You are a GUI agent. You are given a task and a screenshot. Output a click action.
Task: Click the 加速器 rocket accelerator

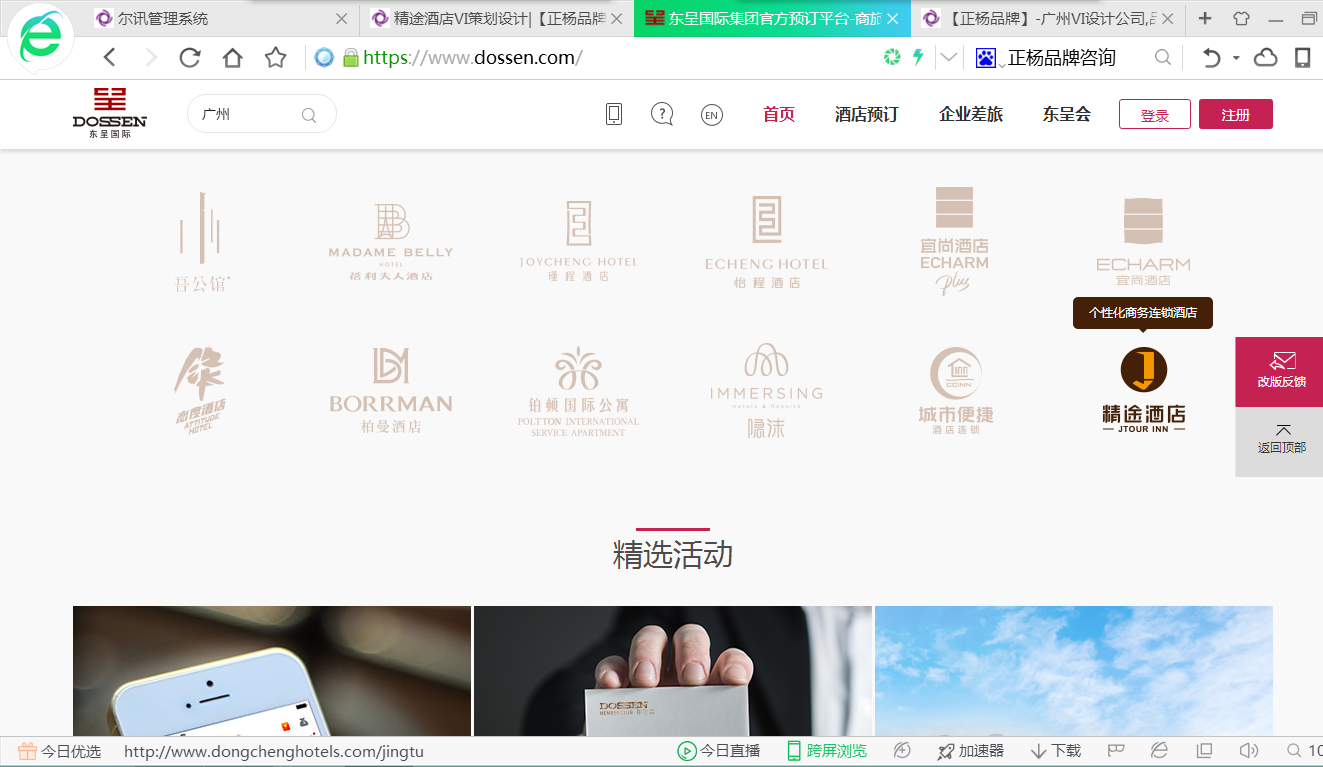click(971, 751)
